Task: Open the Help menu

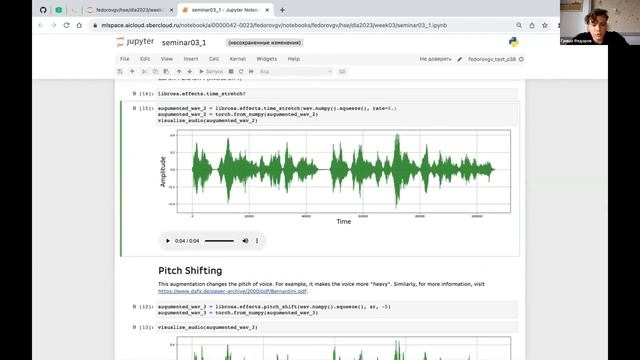Action: tap(293, 59)
